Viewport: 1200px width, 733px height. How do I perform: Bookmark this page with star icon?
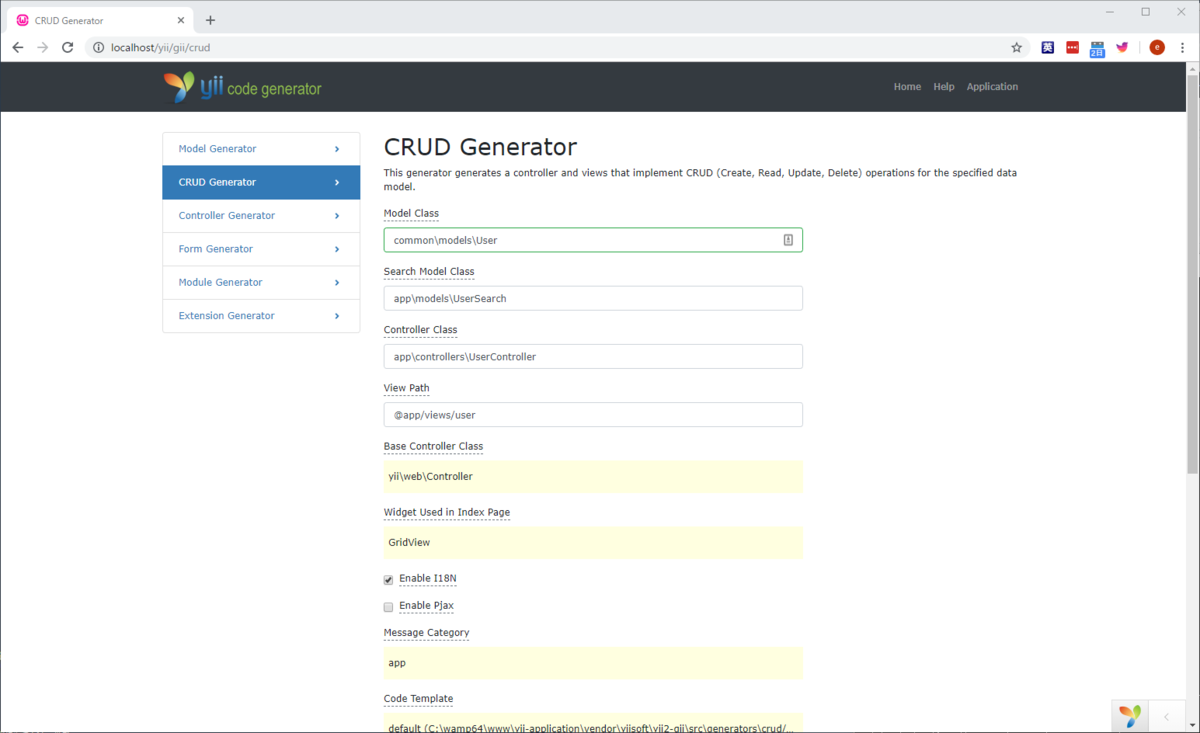pos(1017,47)
